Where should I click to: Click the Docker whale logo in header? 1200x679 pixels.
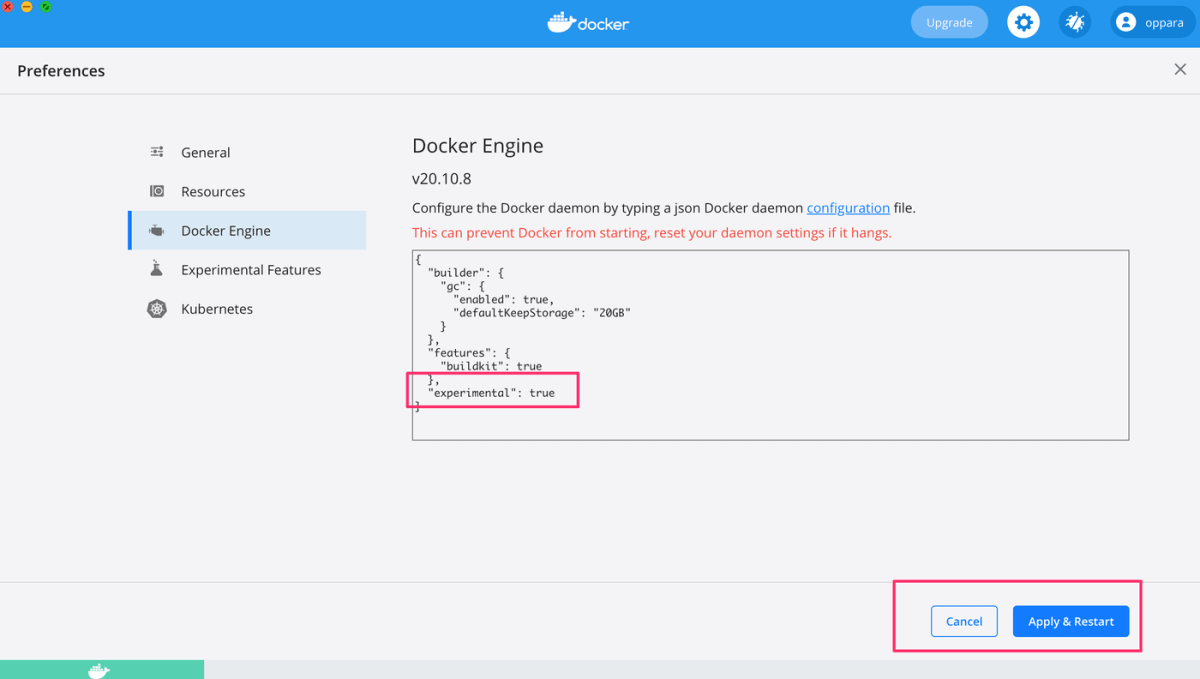click(x=588, y=22)
